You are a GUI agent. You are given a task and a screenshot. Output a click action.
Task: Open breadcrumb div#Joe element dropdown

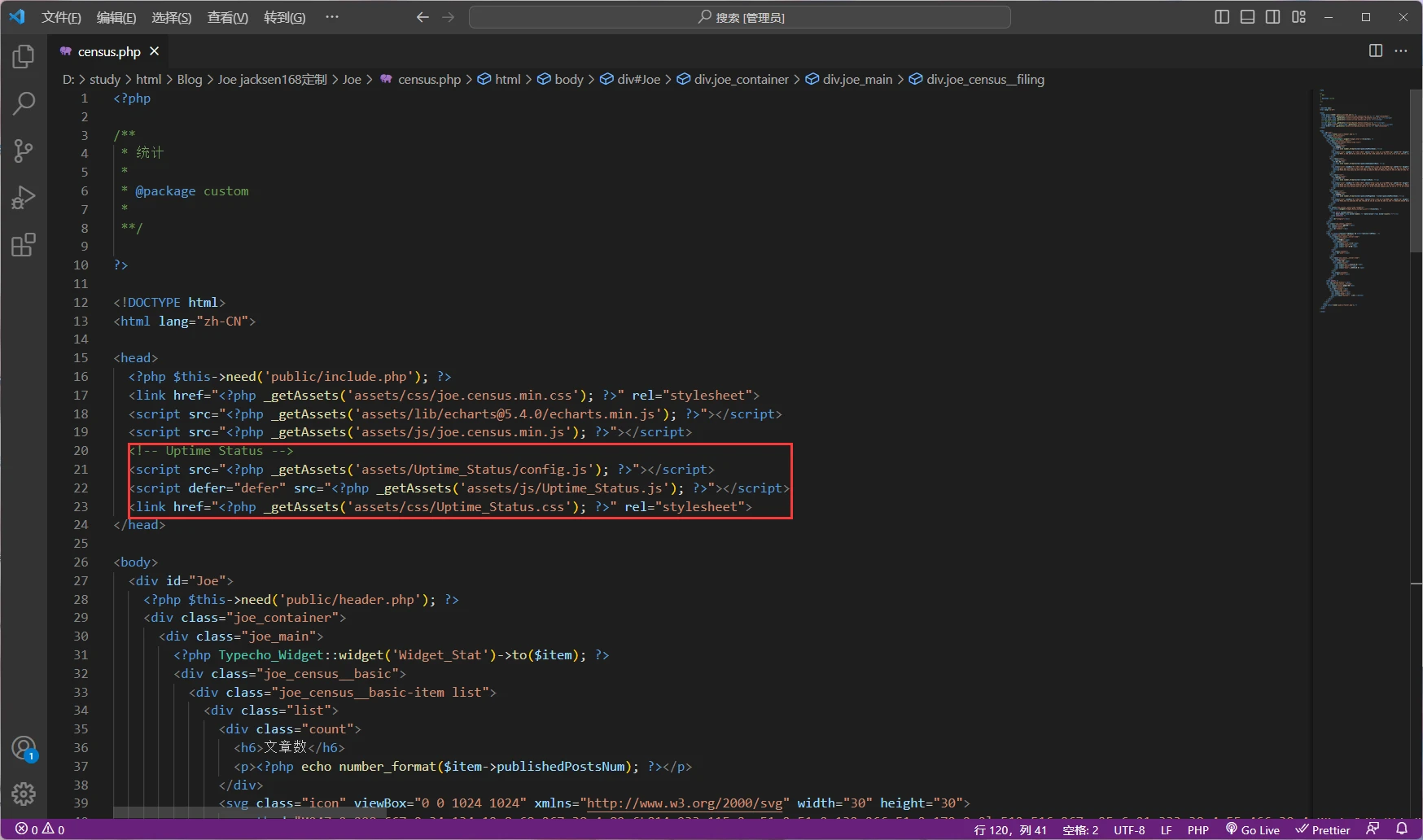tap(630, 80)
